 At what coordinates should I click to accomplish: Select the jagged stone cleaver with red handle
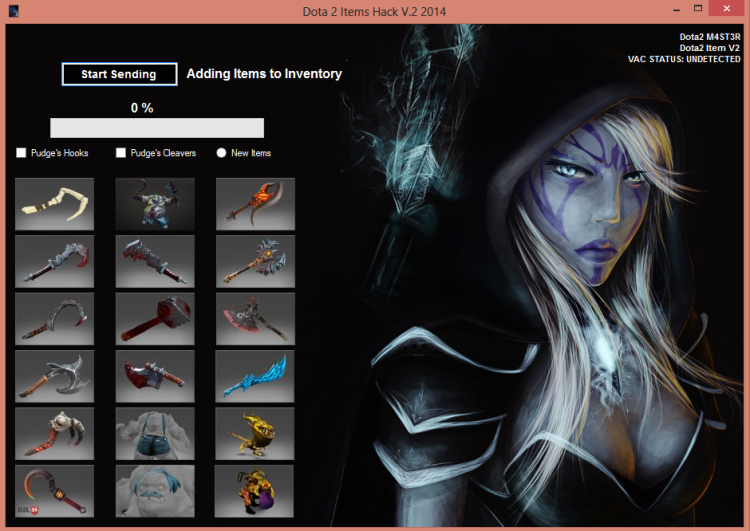[x=155, y=261]
